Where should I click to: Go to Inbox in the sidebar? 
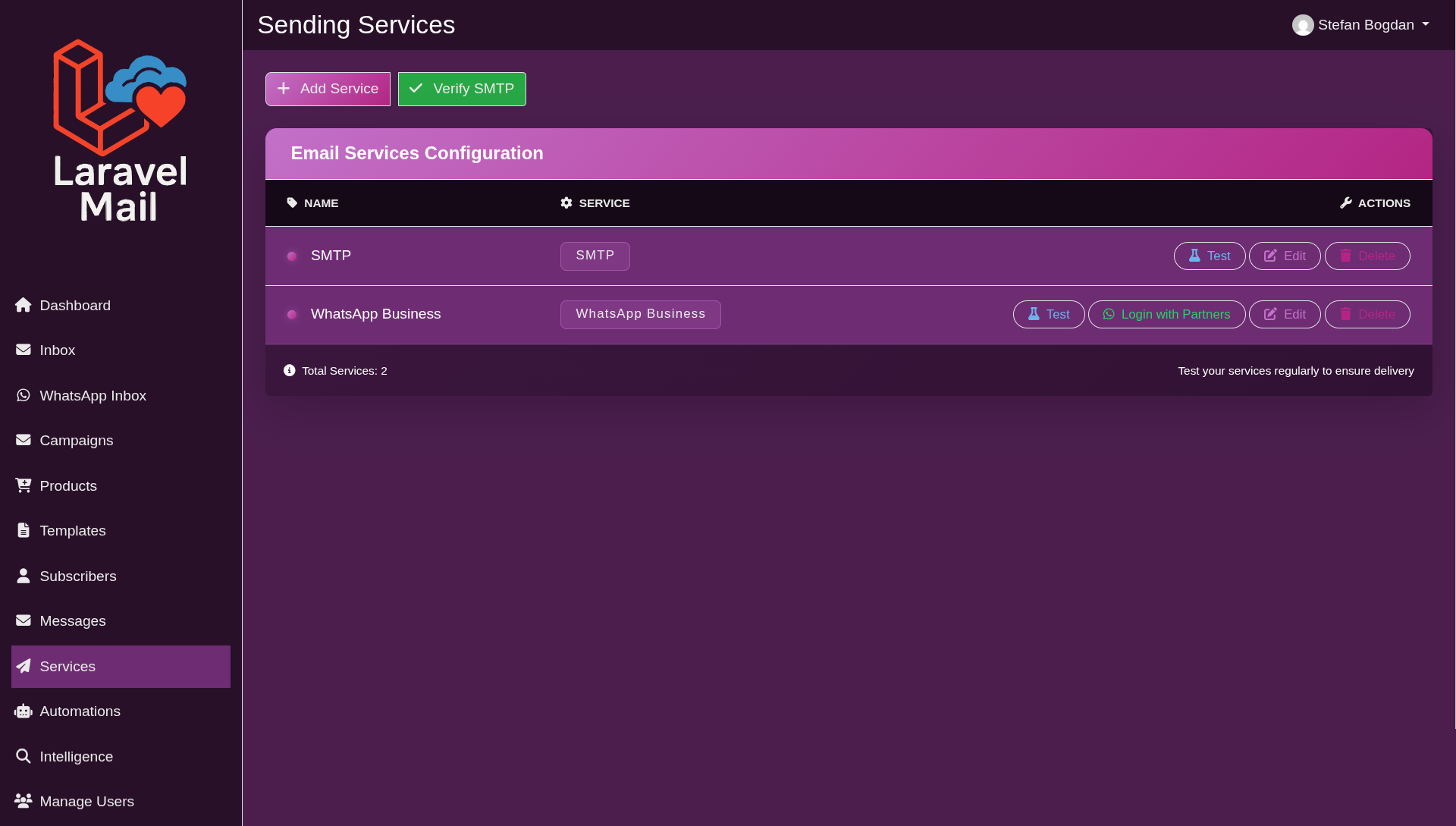click(121, 350)
